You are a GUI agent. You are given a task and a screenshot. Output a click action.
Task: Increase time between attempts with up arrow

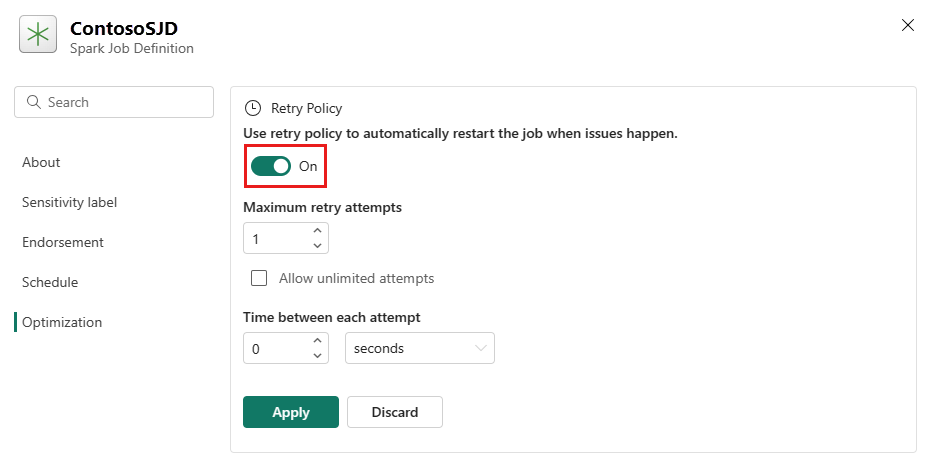[x=317, y=341]
